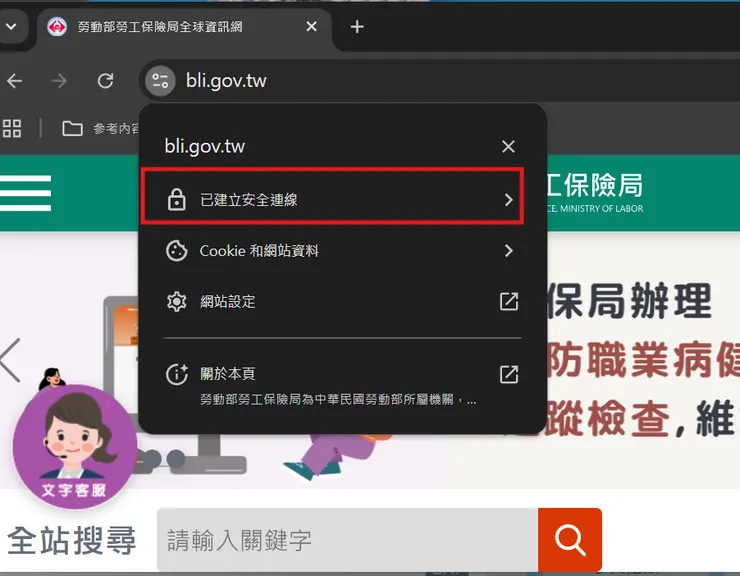Click the 請輸入關鍵字 search field
Image resolution: width=740 pixels, height=576 pixels.
347,540
